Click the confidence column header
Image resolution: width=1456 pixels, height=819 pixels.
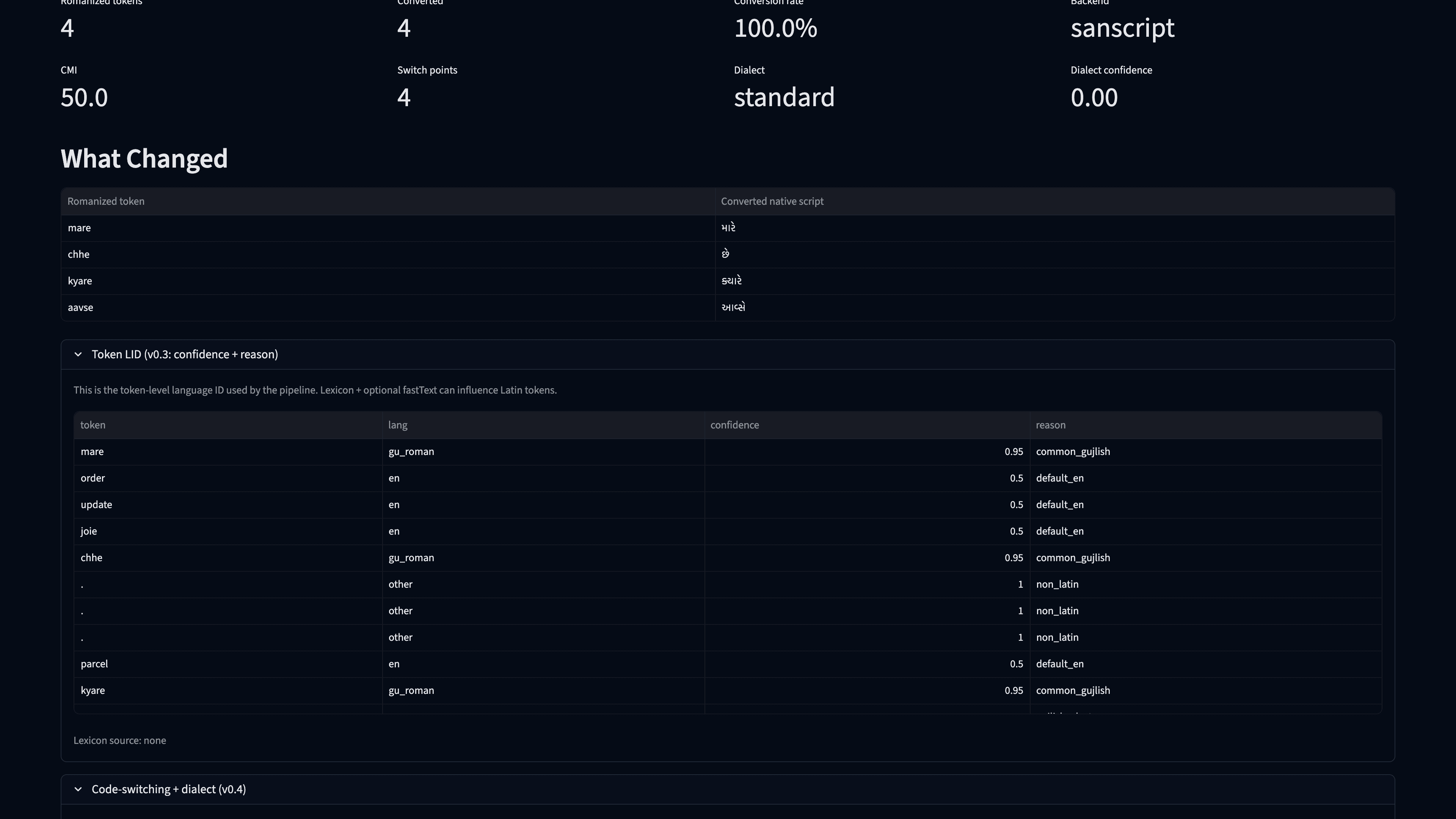point(734,425)
